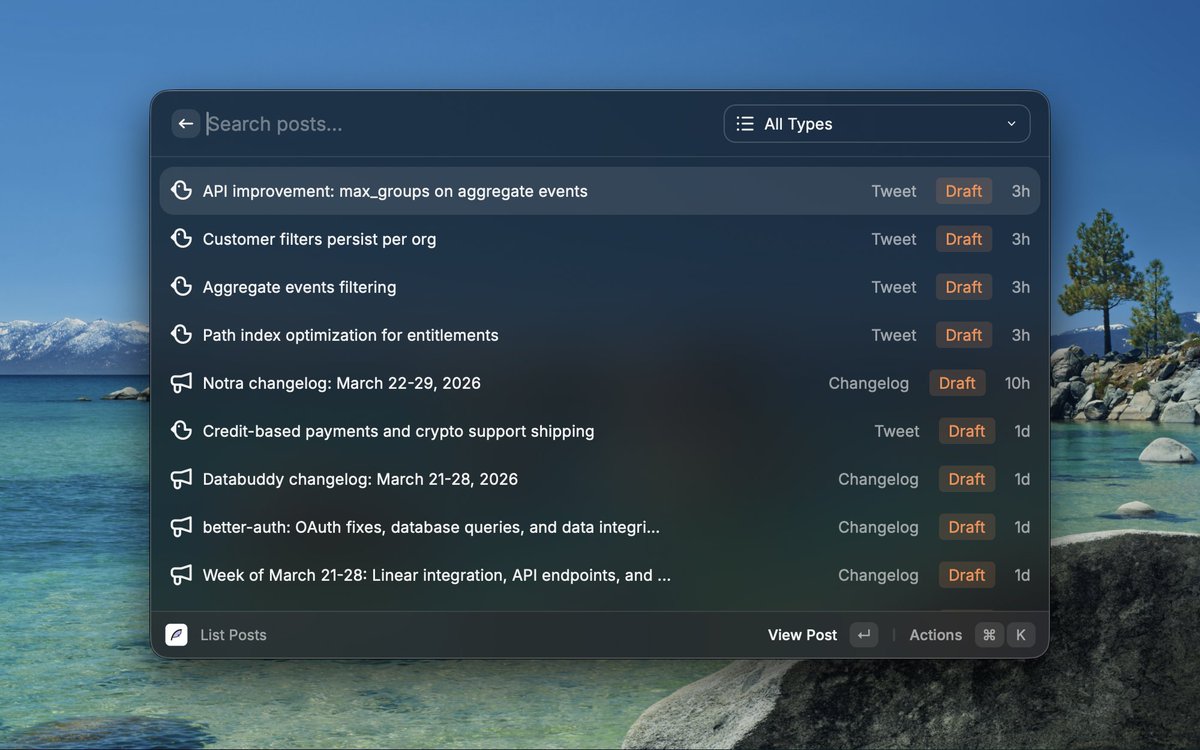
Task: Click the megaphone icon beside Databuddy changelog
Action: (x=181, y=479)
